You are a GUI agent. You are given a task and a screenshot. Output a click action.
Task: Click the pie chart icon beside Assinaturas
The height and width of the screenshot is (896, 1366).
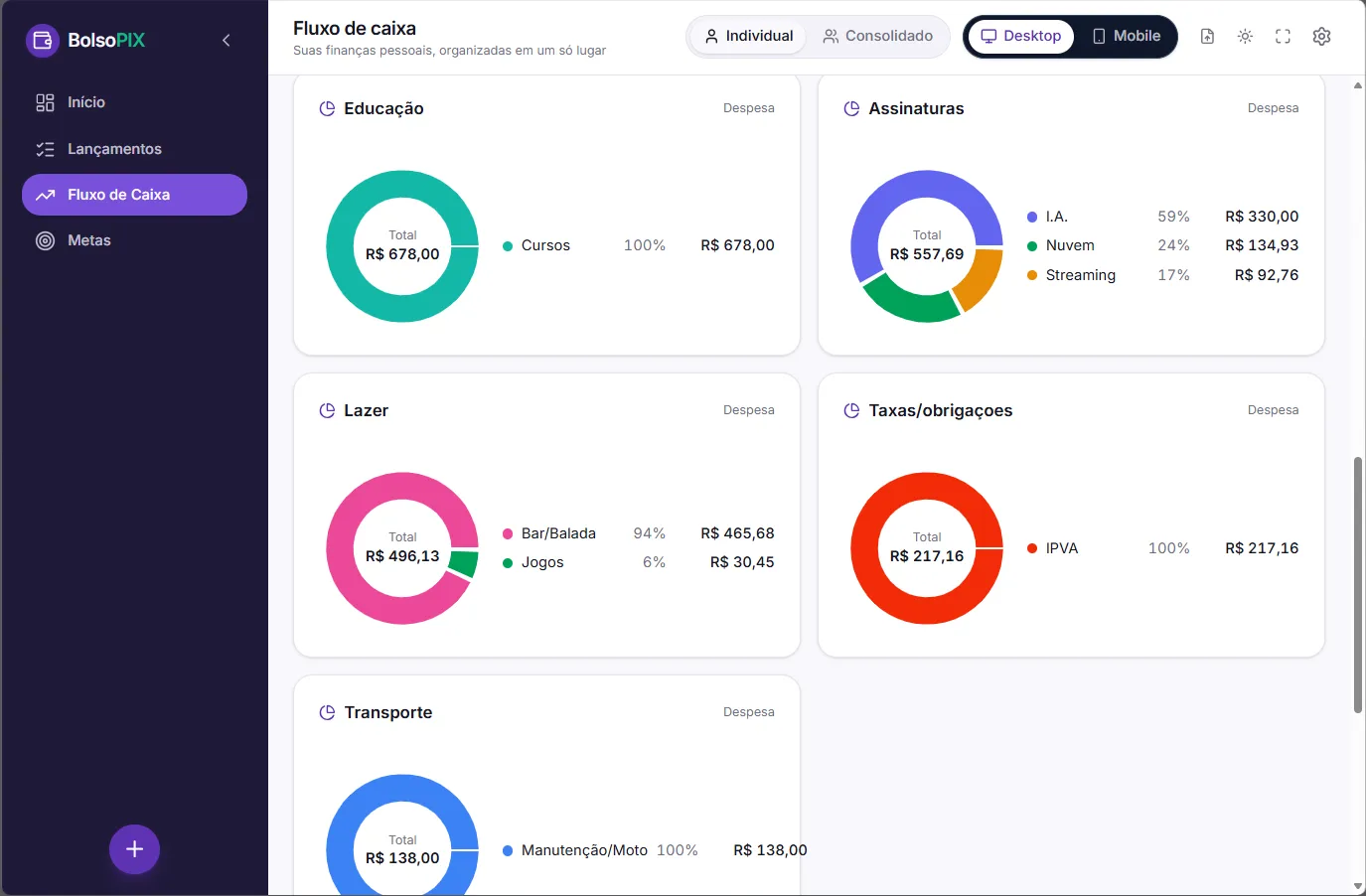[851, 108]
